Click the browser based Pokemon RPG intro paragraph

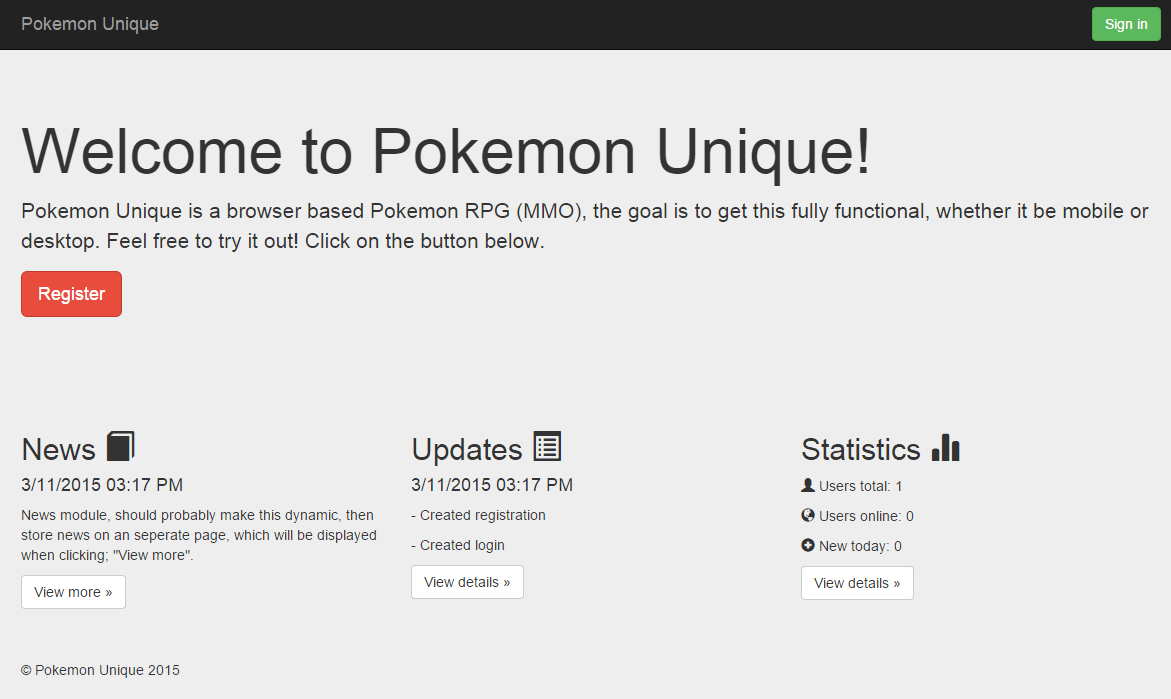[x=585, y=226]
